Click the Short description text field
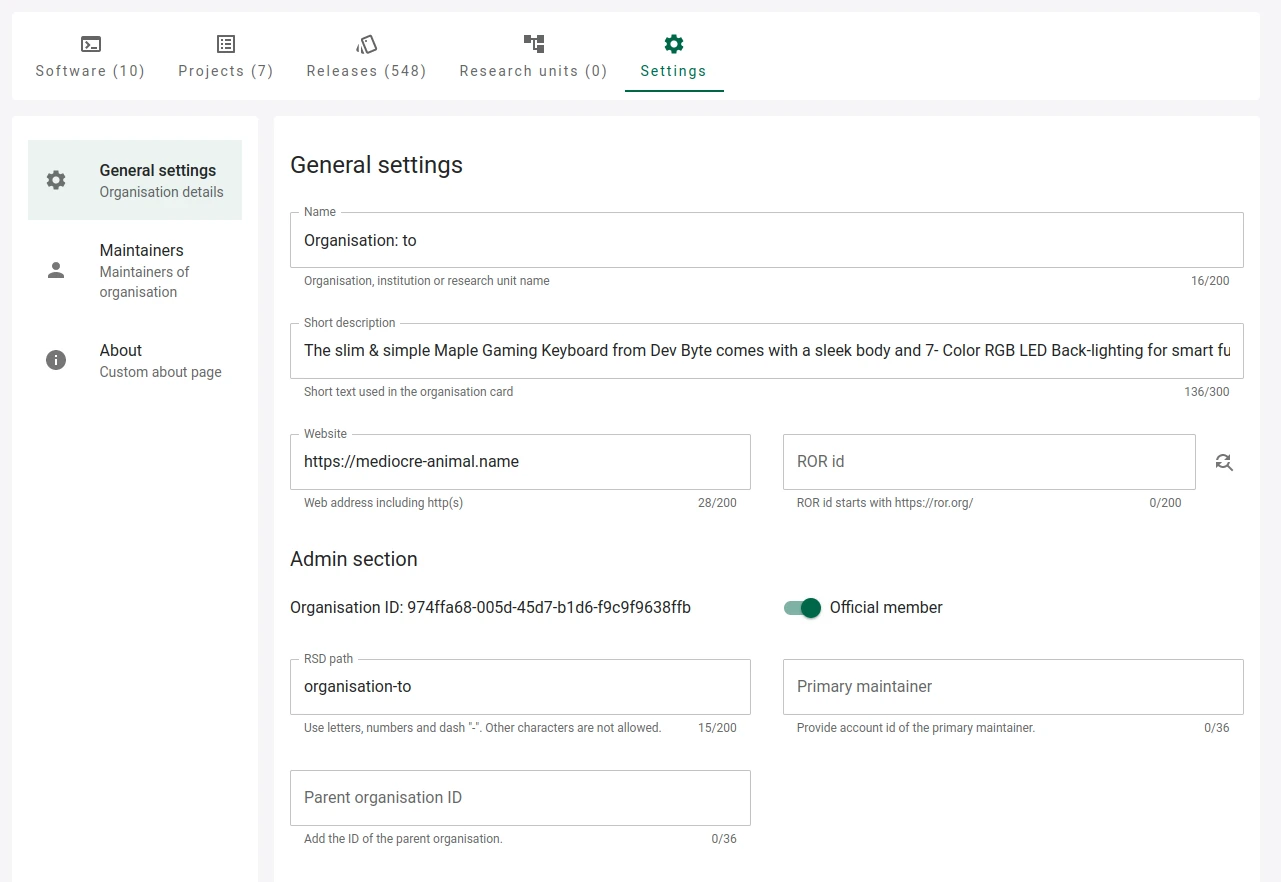The height and width of the screenshot is (882, 1281). click(766, 351)
